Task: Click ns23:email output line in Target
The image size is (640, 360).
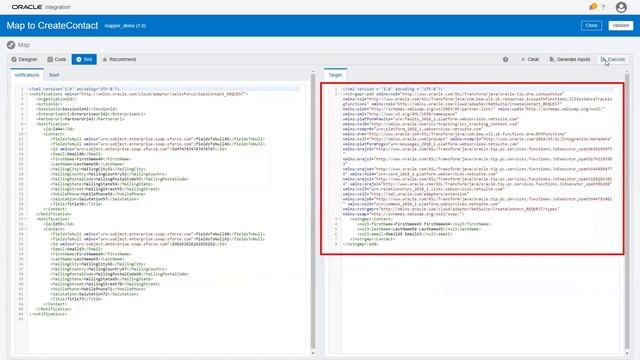Action: (405, 234)
